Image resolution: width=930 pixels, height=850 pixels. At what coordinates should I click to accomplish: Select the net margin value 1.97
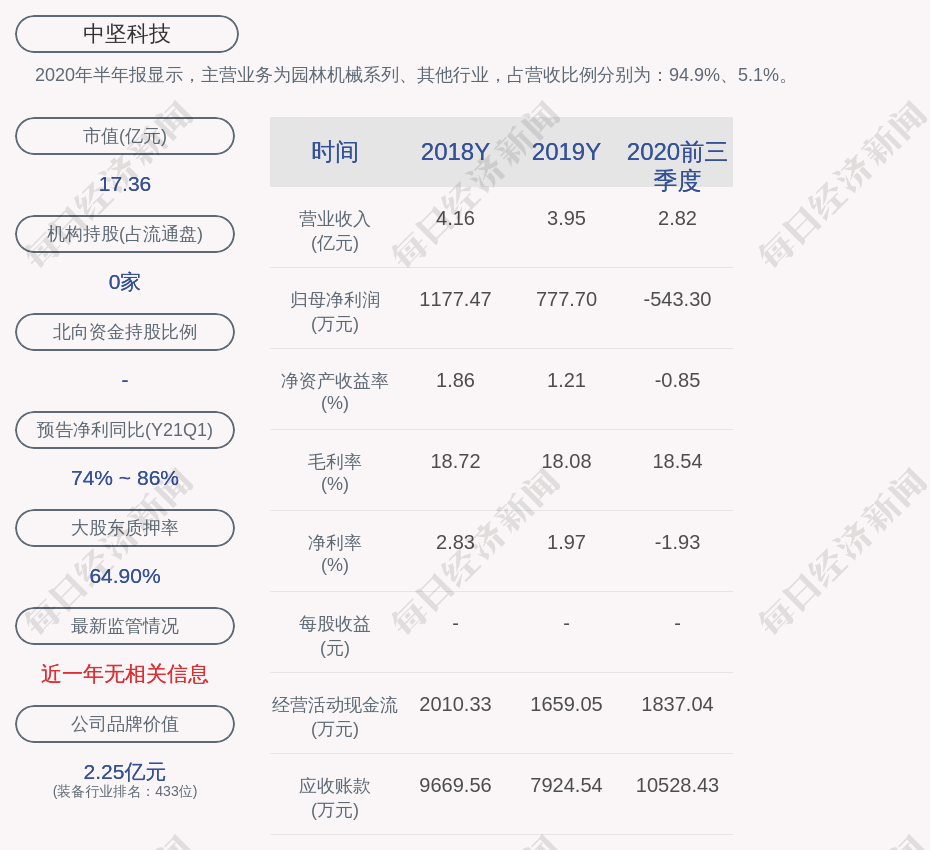[566, 542]
